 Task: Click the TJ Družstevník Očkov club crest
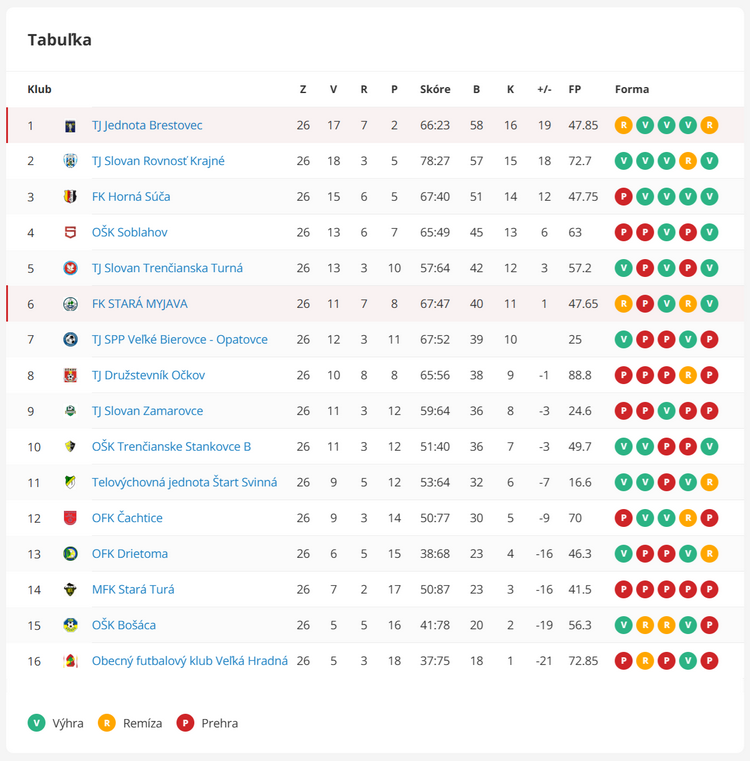click(x=70, y=376)
